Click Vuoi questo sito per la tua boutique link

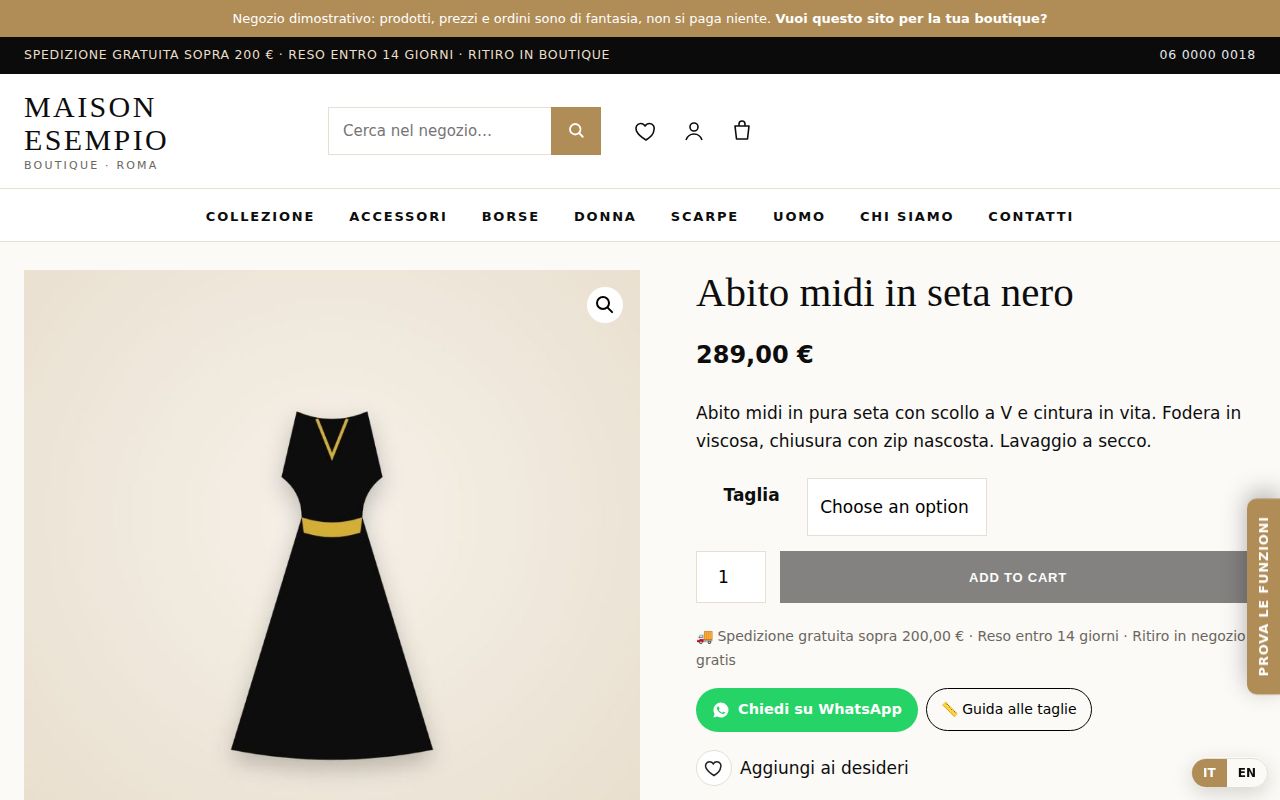coord(911,18)
